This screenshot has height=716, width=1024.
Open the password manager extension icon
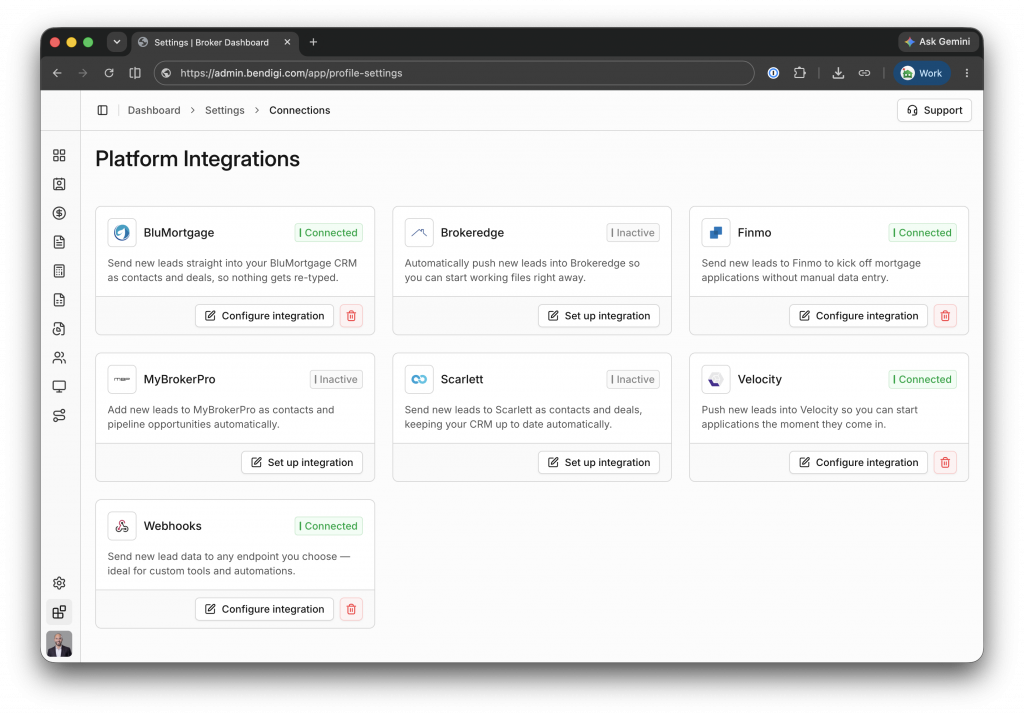pos(773,73)
